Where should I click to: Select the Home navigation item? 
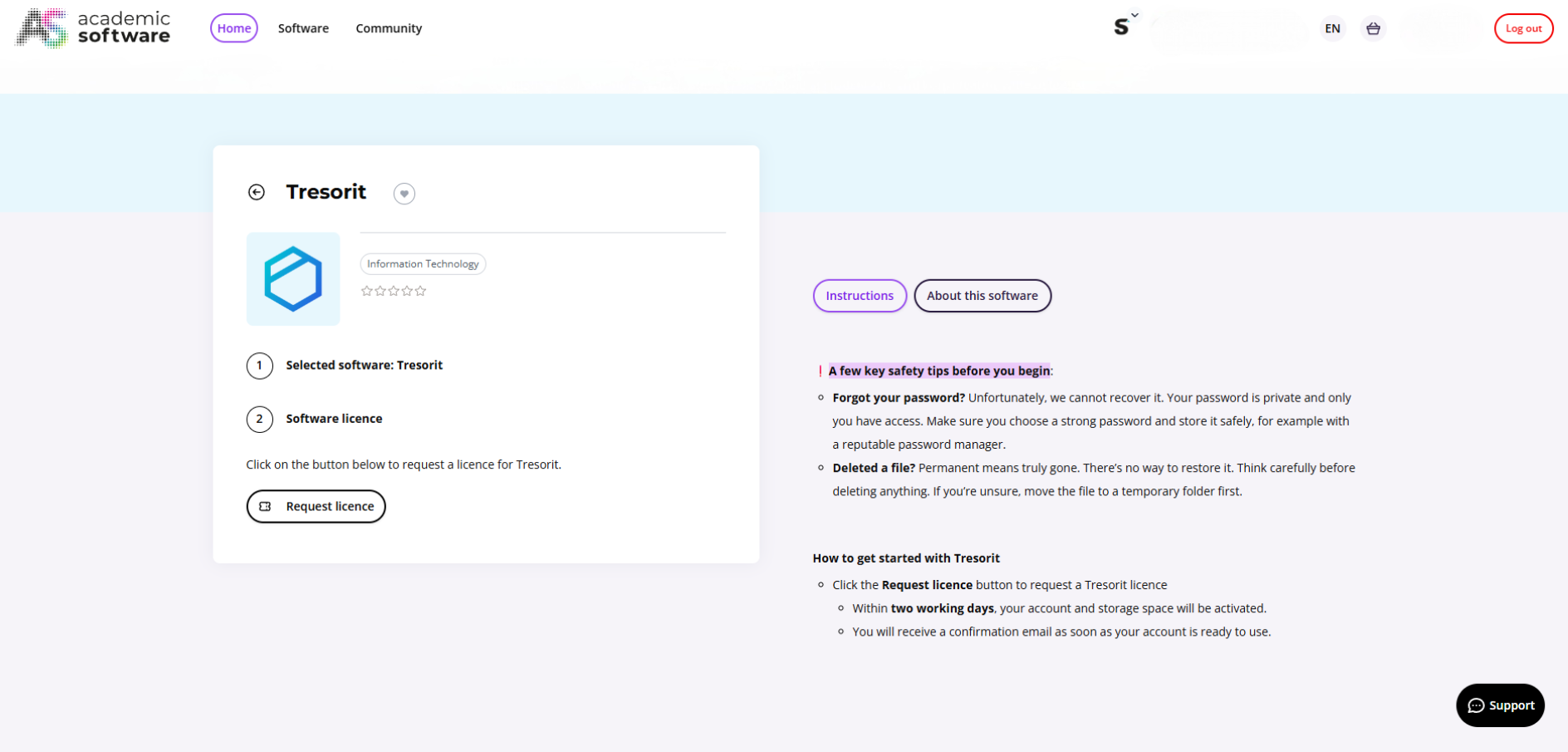pos(234,28)
